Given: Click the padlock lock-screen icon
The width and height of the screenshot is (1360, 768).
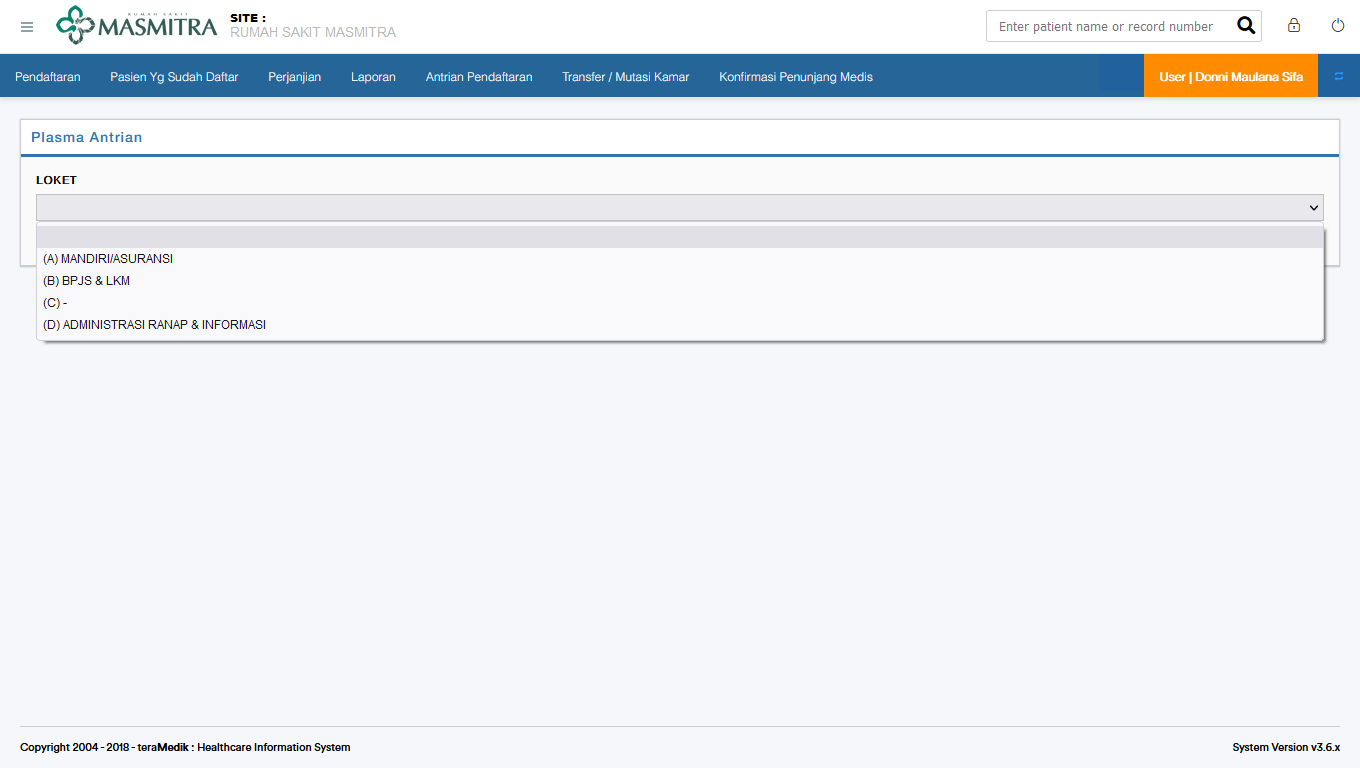Looking at the screenshot, I should pos(1294,26).
